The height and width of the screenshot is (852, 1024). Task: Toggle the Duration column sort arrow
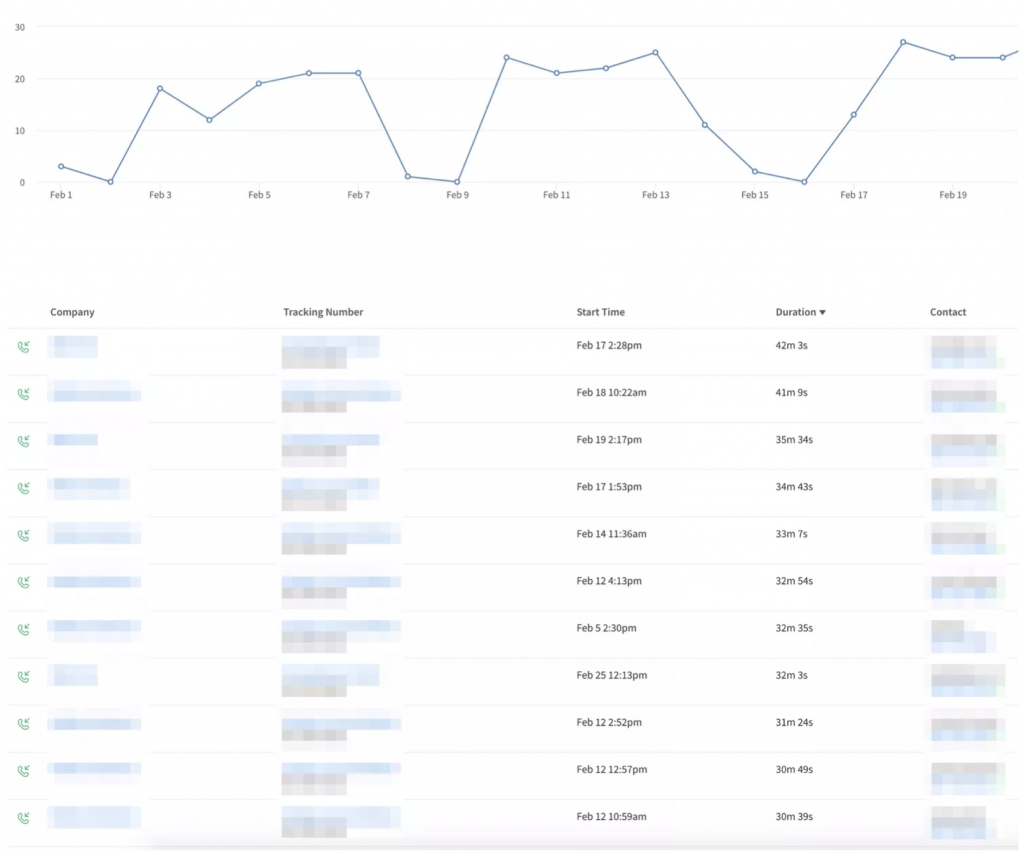coord(822,312)
